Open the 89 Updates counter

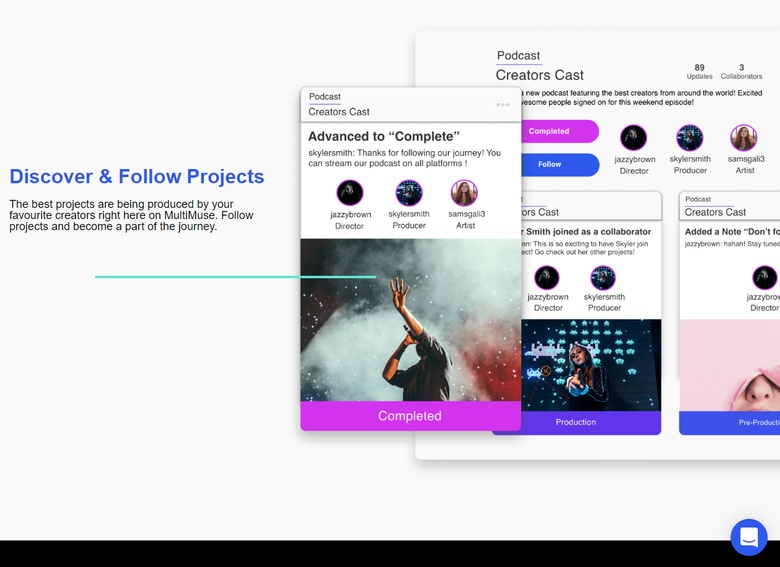click(x=699, y=72)
